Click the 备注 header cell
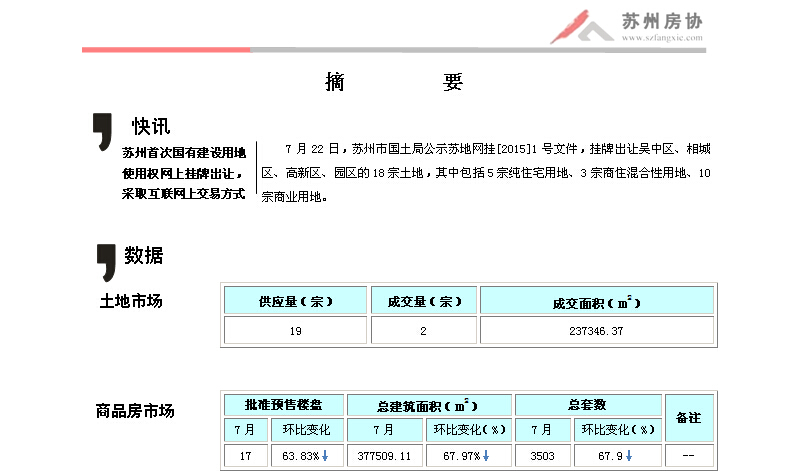 pos(689,418)
